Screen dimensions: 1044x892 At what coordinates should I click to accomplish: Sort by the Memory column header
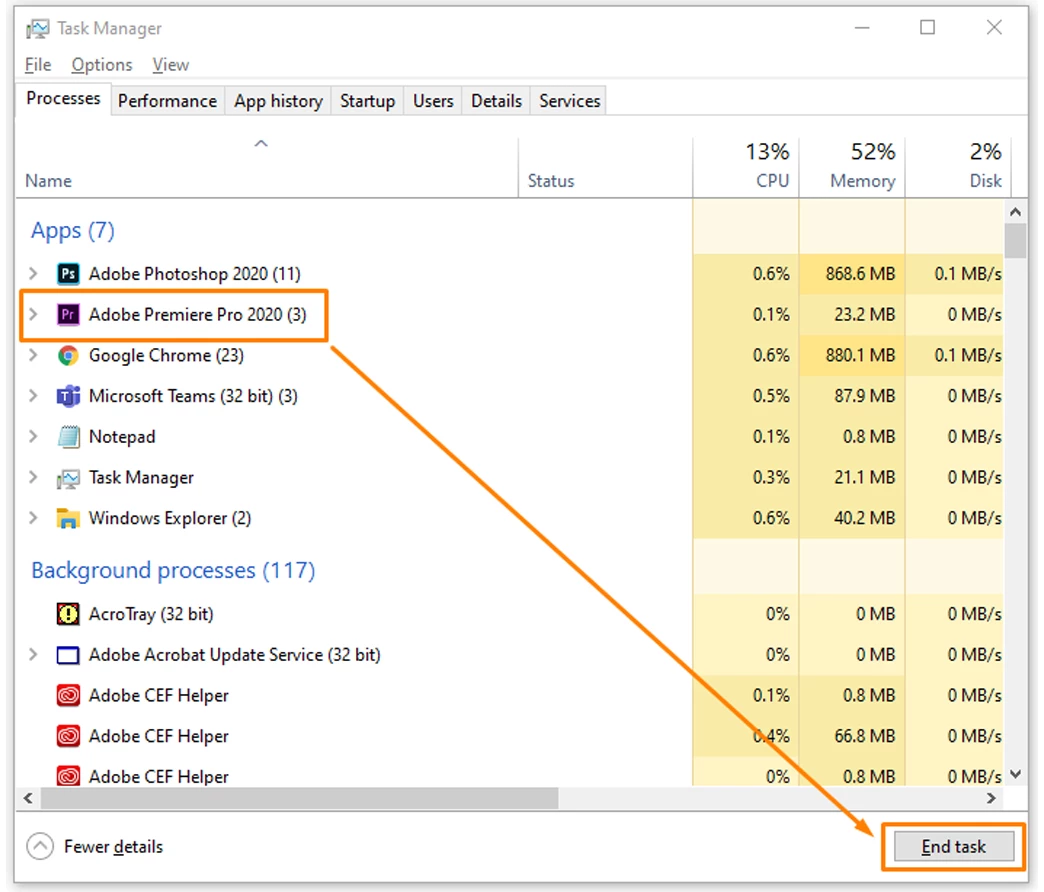[852, 167]
